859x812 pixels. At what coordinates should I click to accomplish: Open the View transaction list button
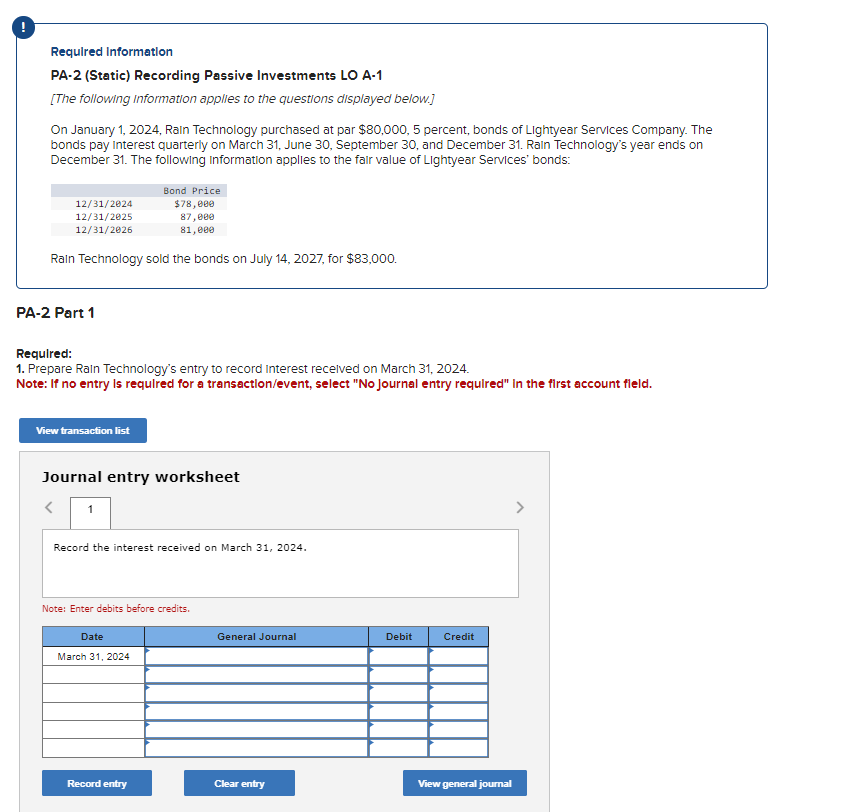click(x=83, y=431)
